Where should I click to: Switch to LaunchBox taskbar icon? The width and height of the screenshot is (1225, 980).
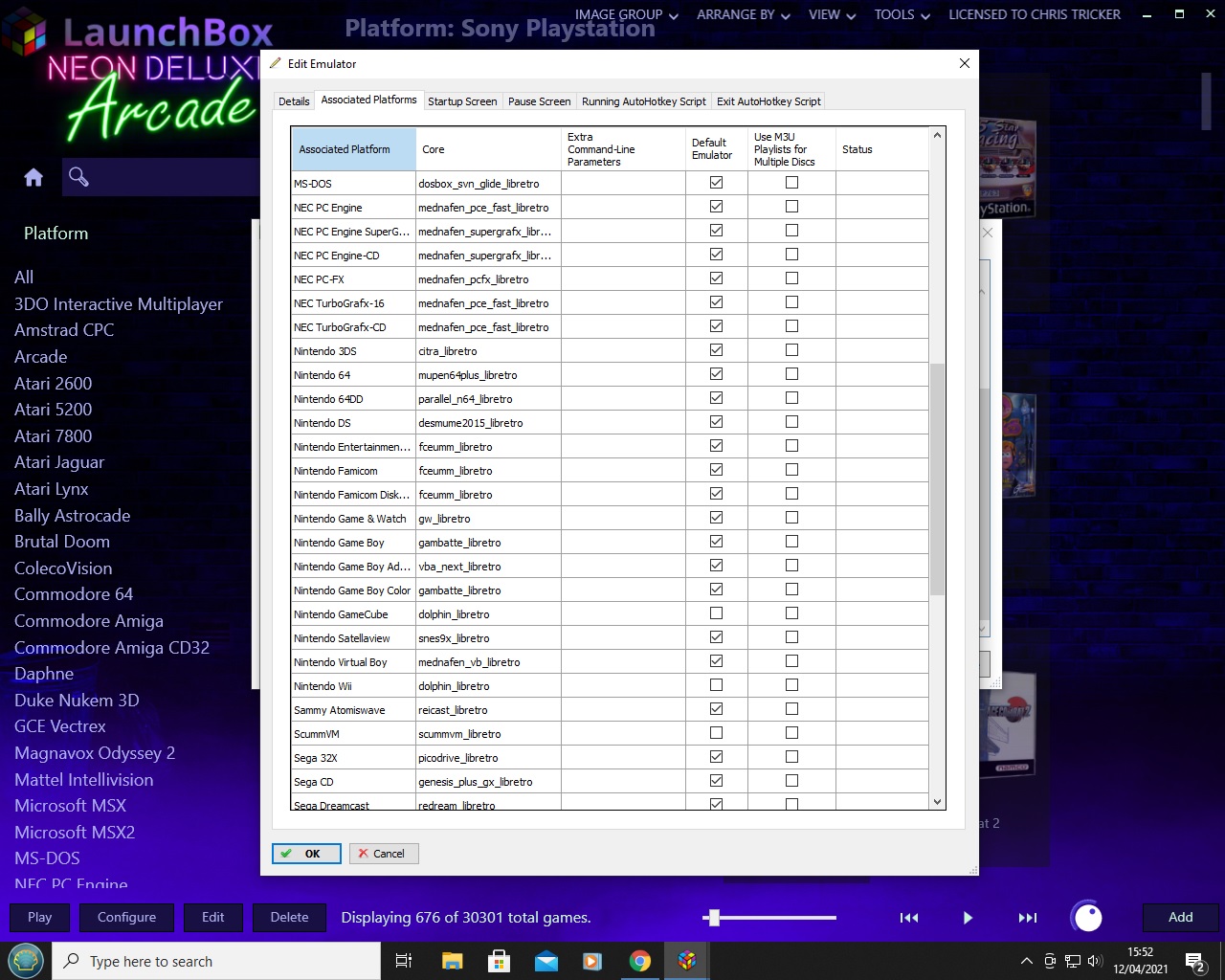[x=687, y=961]
